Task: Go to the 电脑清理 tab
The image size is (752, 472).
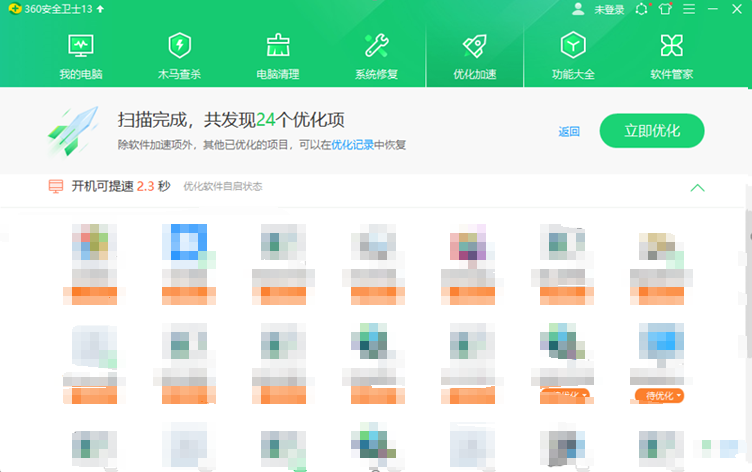Action: 278,56
